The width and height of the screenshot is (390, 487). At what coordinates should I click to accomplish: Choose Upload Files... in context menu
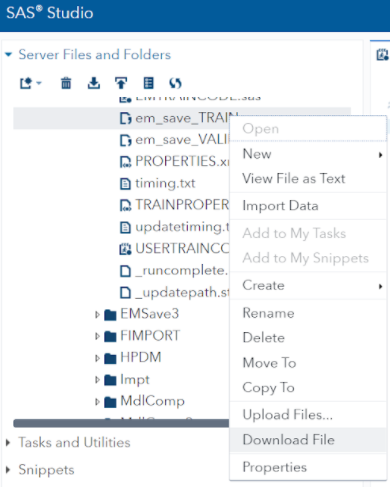[308, 415]
